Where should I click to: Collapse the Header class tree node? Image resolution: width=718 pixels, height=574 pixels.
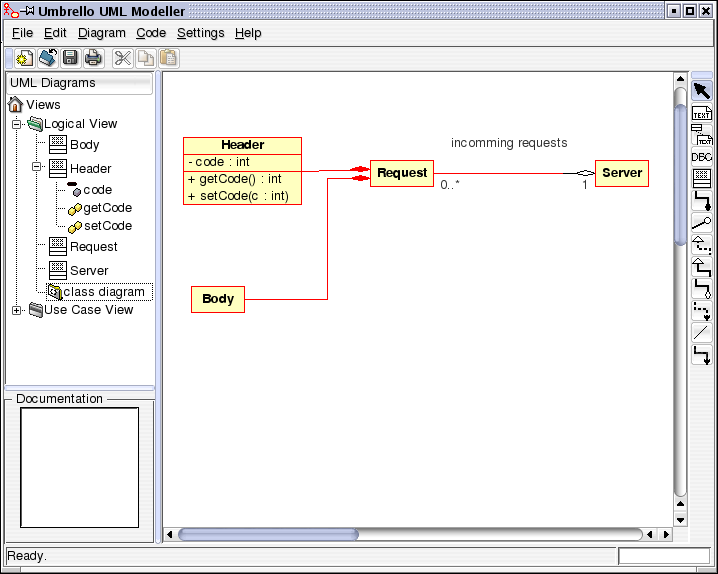(37, 167)
